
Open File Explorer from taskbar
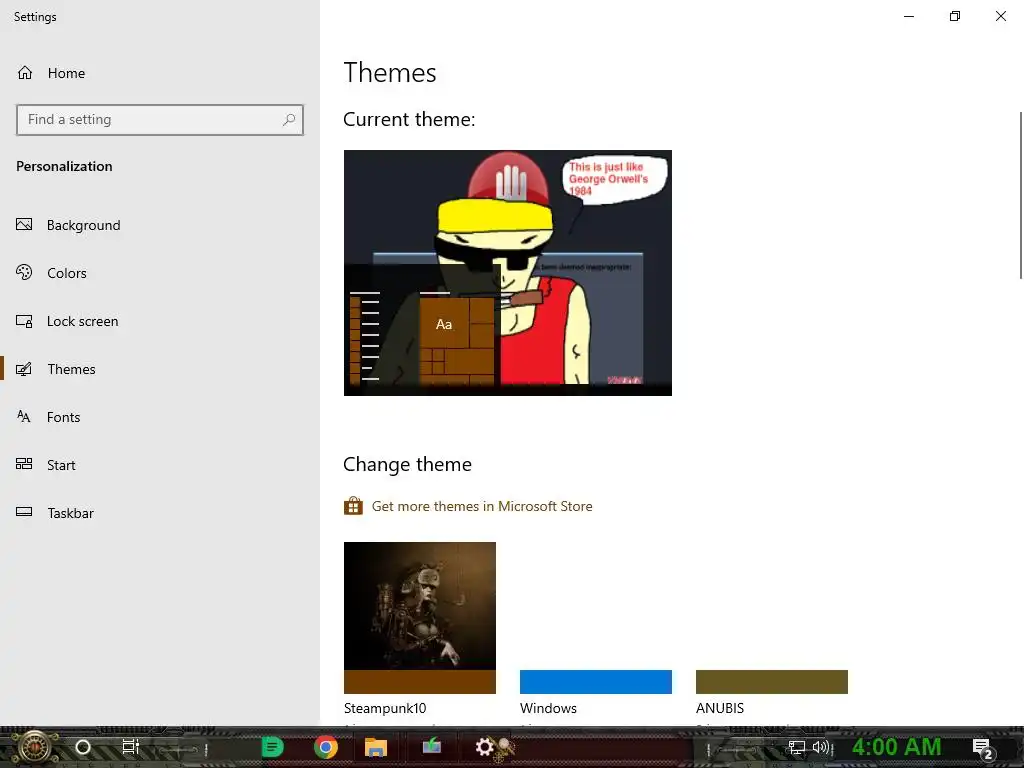pyautogui.click(x=376, y=747)
